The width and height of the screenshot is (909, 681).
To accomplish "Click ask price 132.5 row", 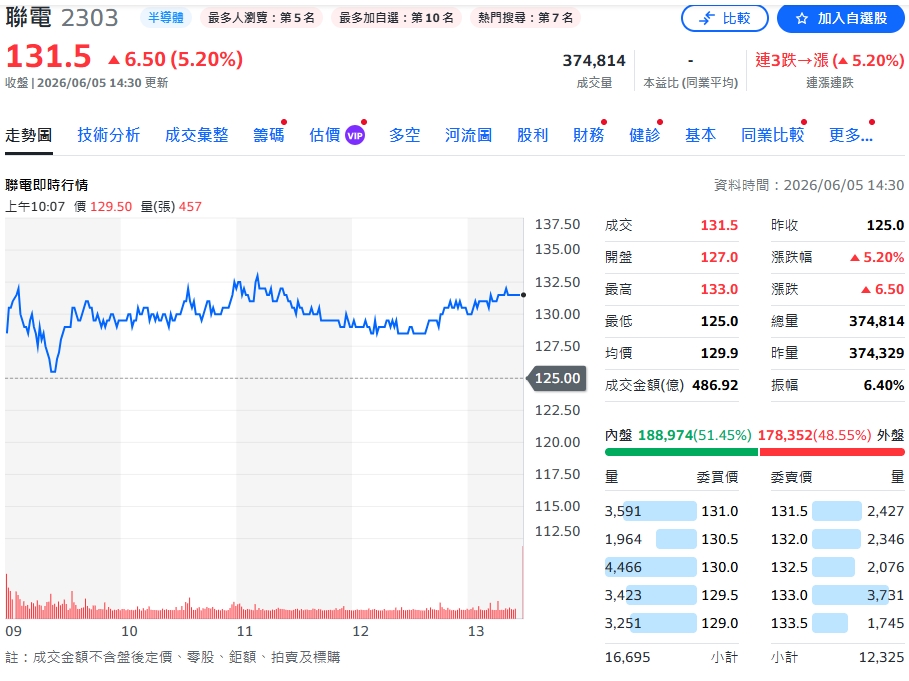I will click(x=838, y=567).
